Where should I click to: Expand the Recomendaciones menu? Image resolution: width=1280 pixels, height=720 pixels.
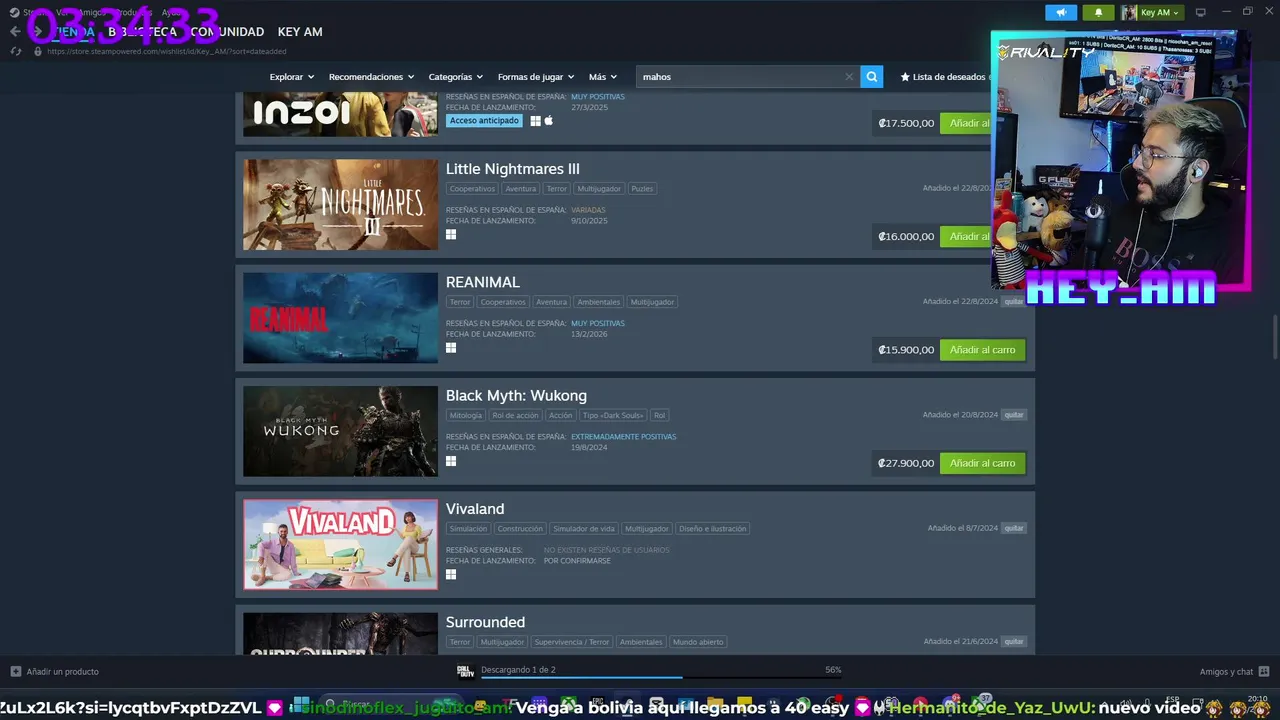[x=371, y=76]
